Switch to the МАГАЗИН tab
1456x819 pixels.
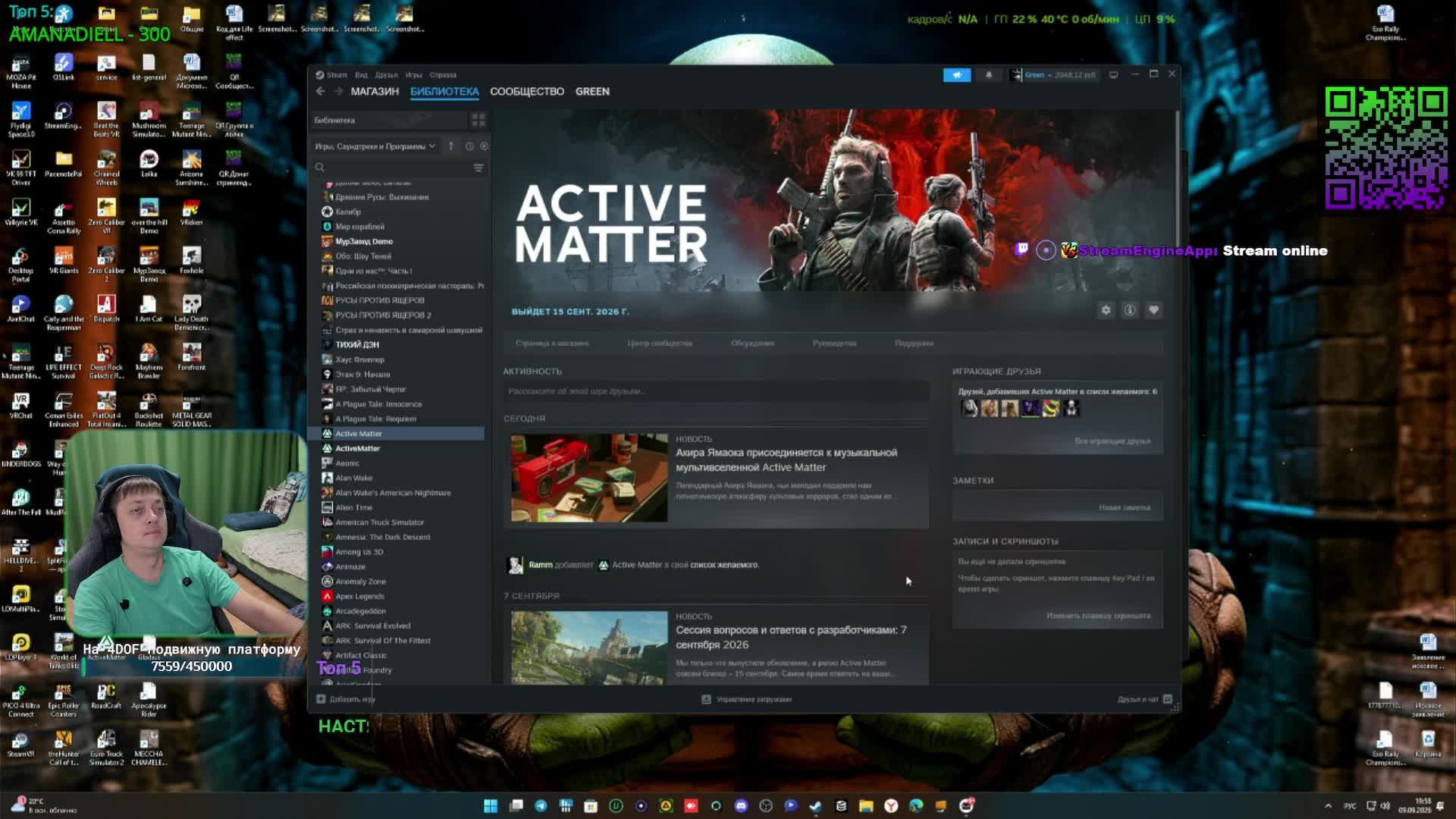click(x=375, y=92)
